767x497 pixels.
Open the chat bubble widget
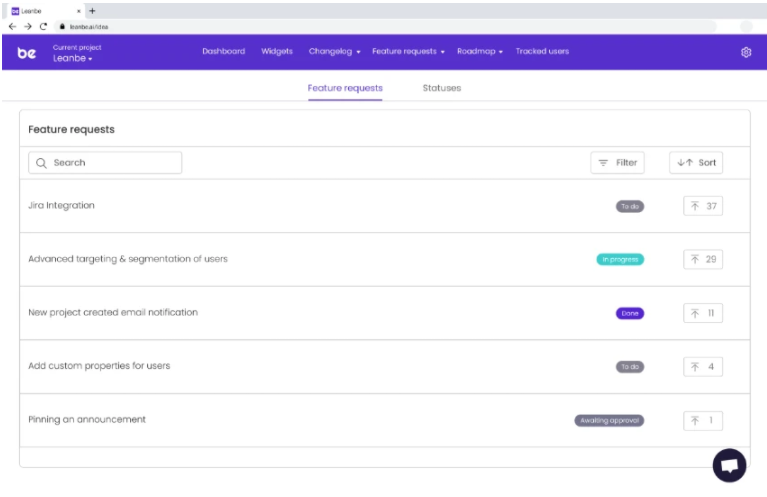point(729,465)
